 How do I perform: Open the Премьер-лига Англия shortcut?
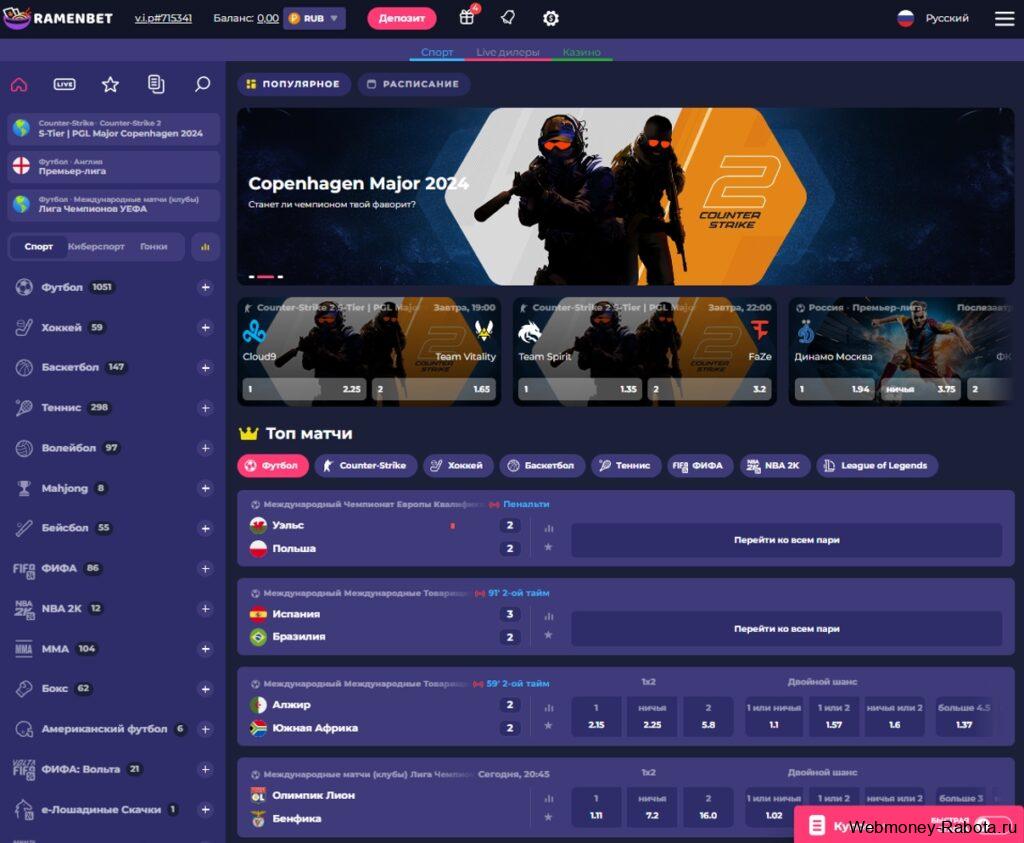(114, 167)
